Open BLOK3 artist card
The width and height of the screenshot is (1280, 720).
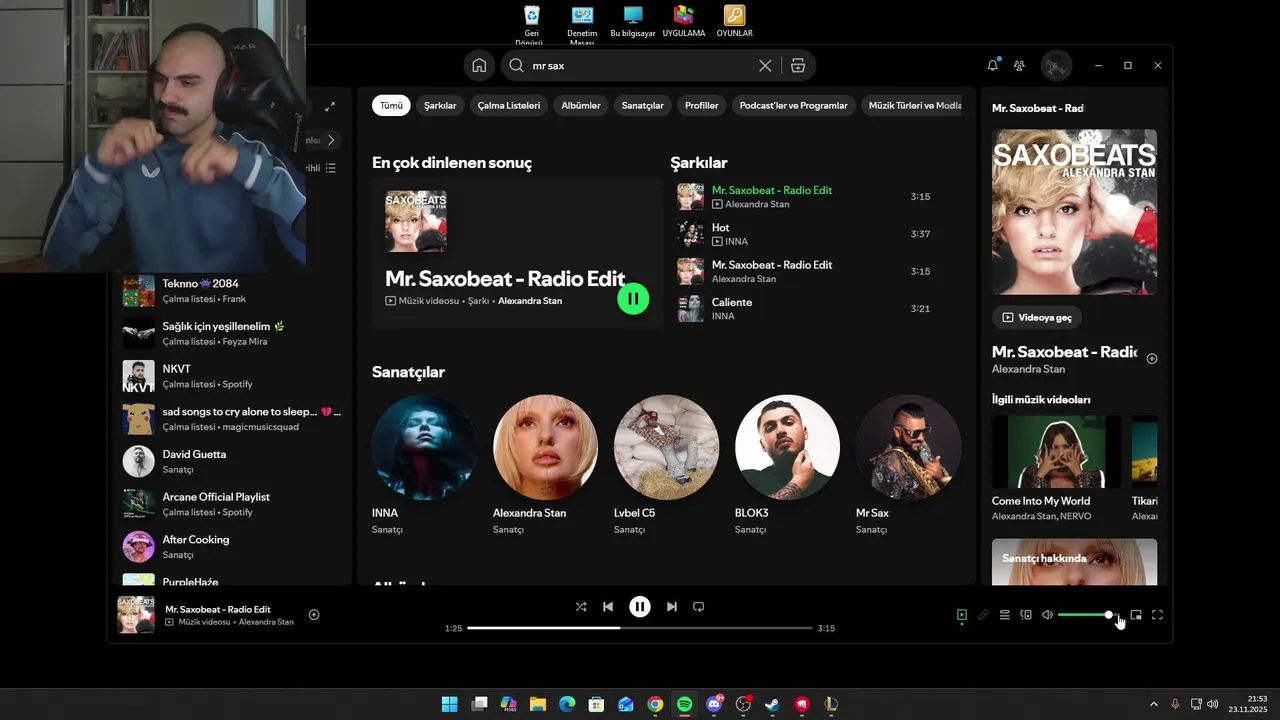(x=787, y=466)
